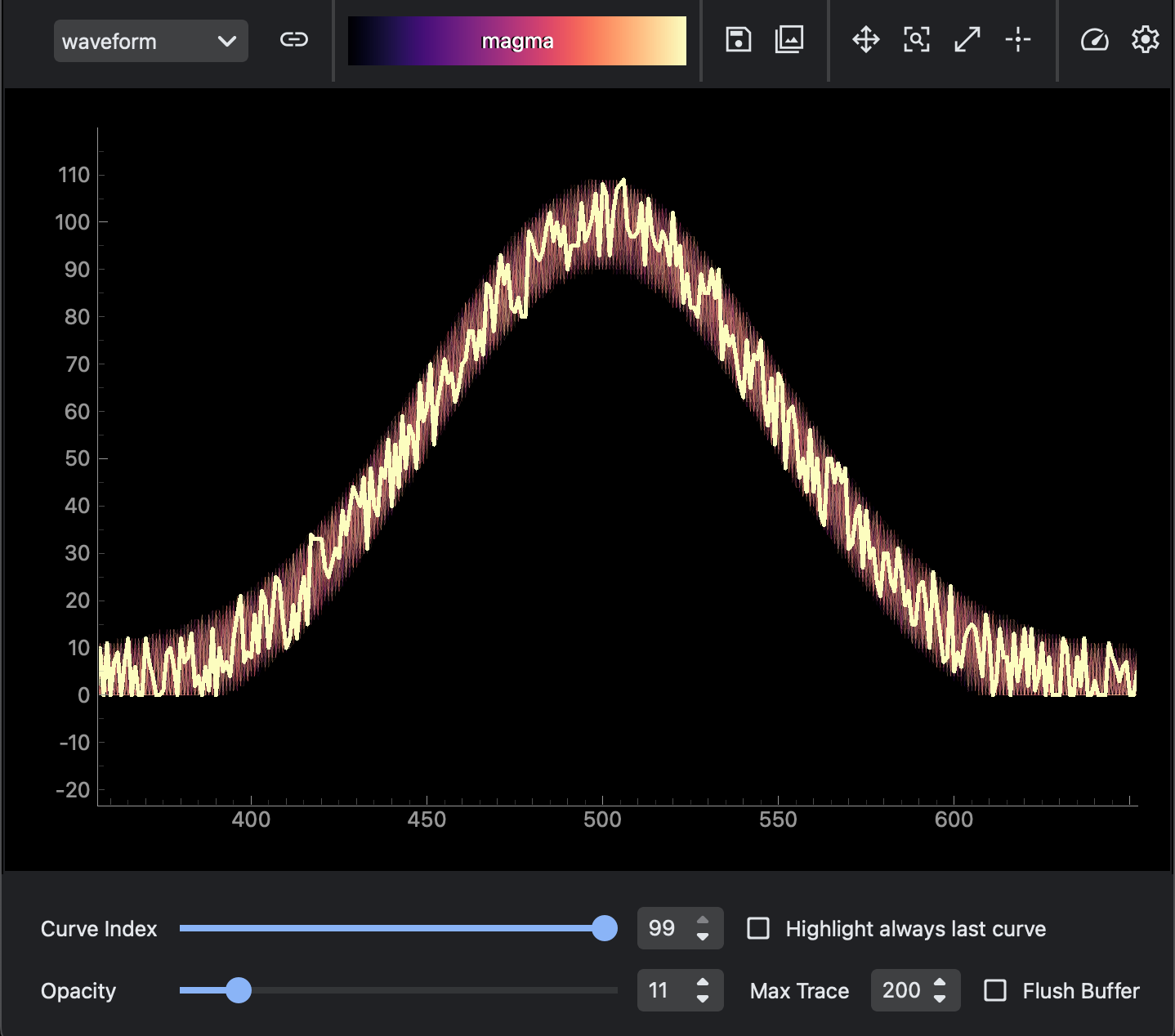1175x1036 pixels.
Task: Open the magma colormap selector
Action: (516, 41)
